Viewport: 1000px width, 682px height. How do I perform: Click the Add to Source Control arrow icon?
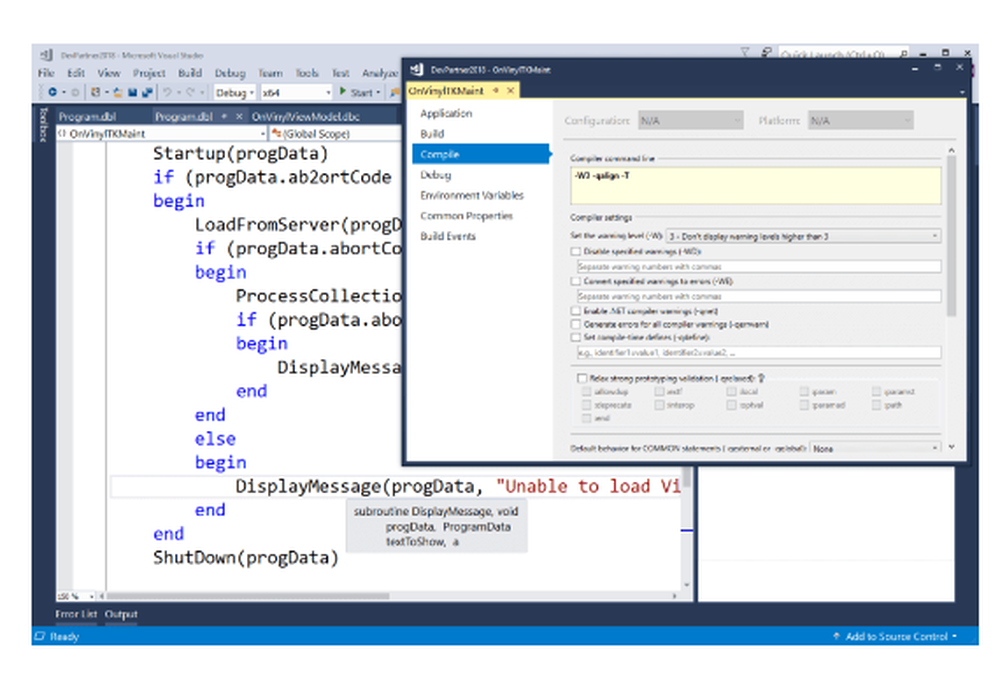[836, 636]
